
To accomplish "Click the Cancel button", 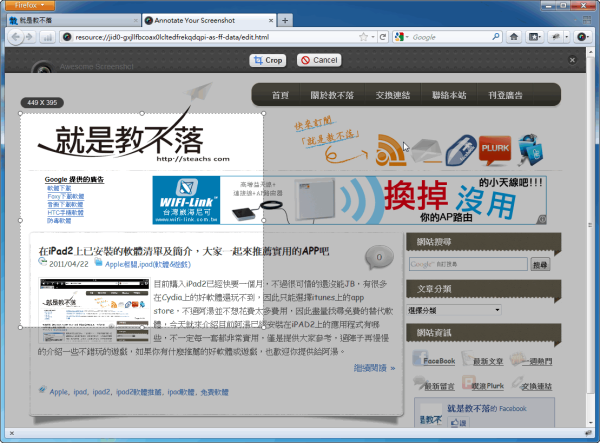I will [x=319, y=60].
